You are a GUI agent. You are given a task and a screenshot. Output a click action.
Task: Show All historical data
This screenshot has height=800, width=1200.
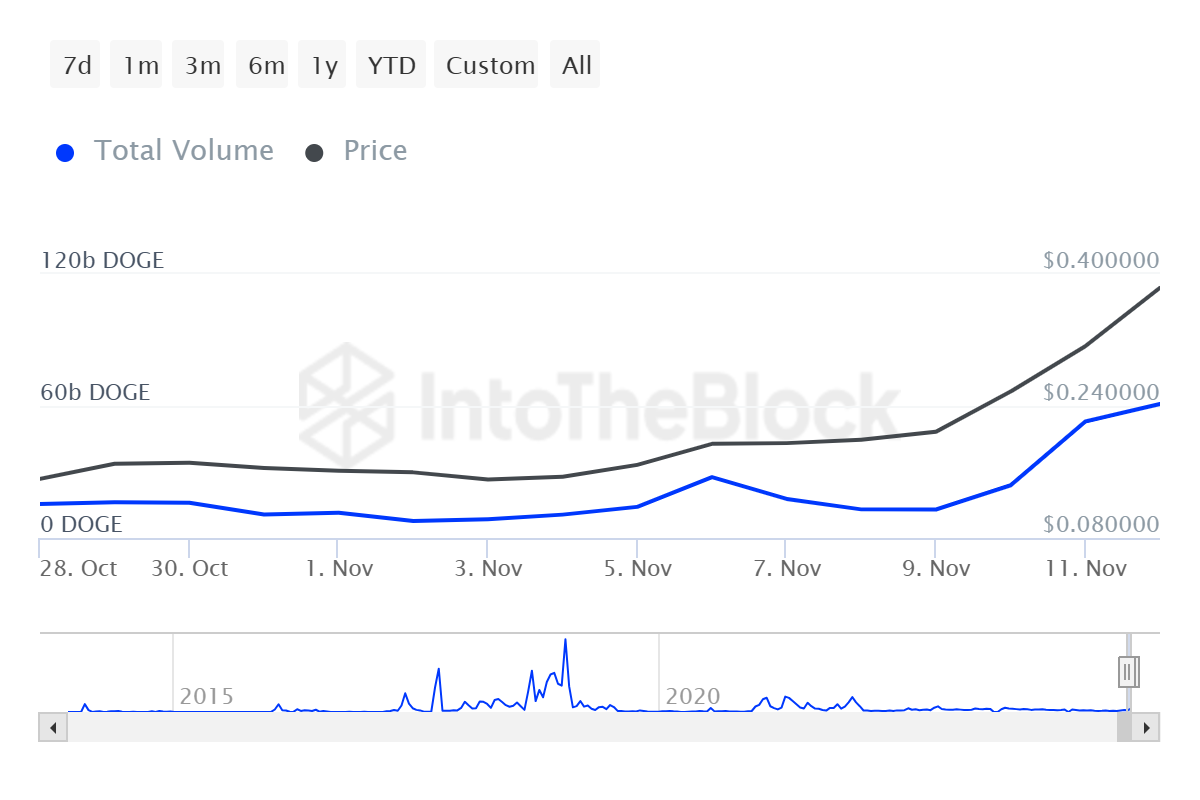[x=577, y=66]
